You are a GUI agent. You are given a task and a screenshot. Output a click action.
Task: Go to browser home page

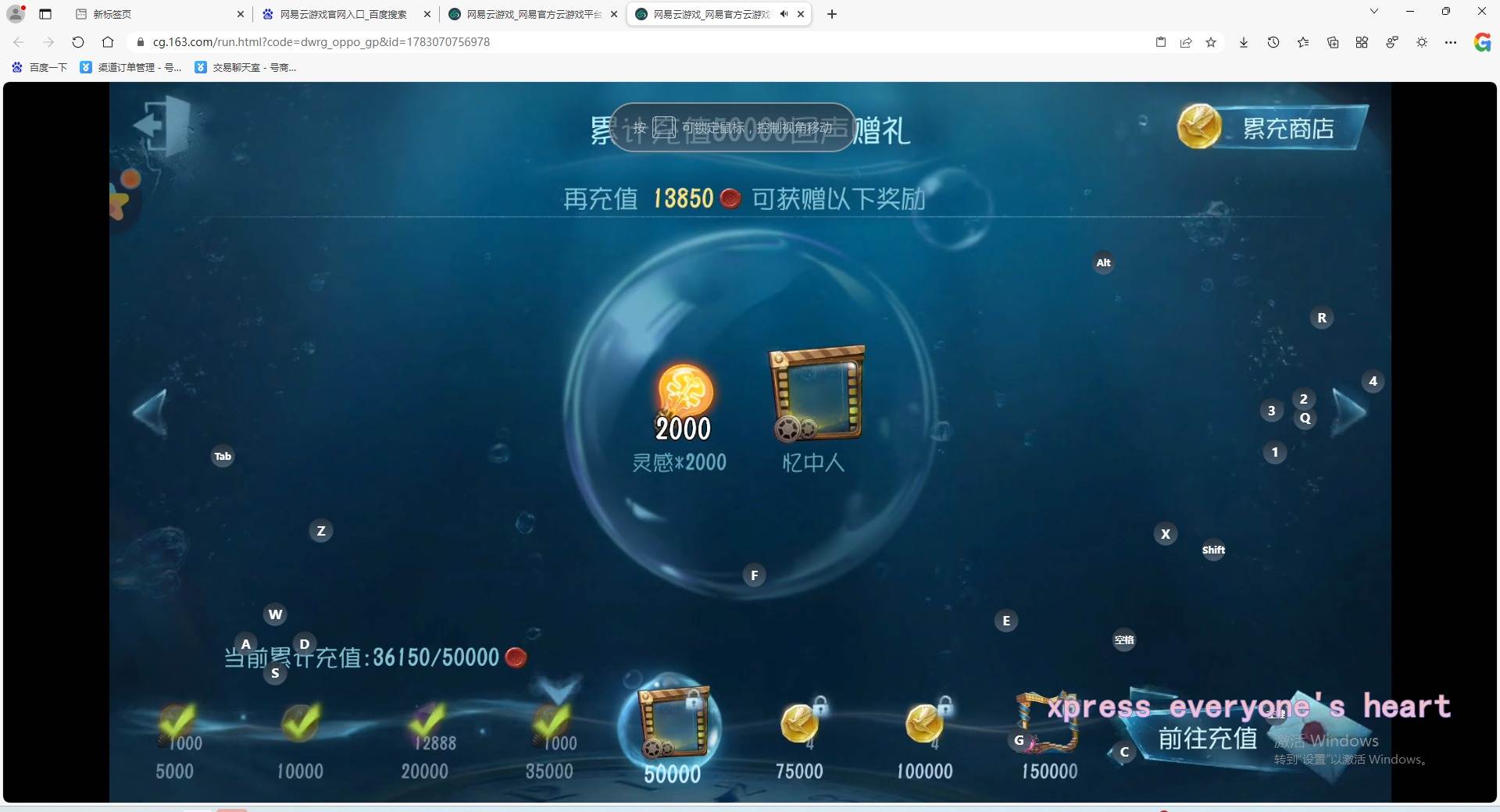coord(108,42)
